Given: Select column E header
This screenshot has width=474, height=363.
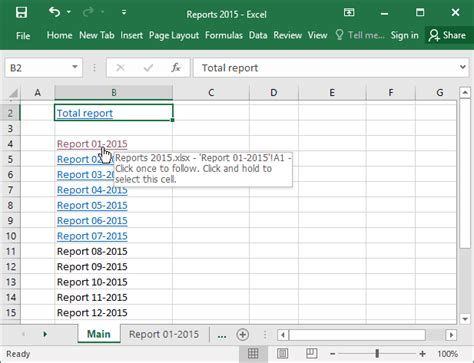Looking at the screenshot, I should 332,93.
